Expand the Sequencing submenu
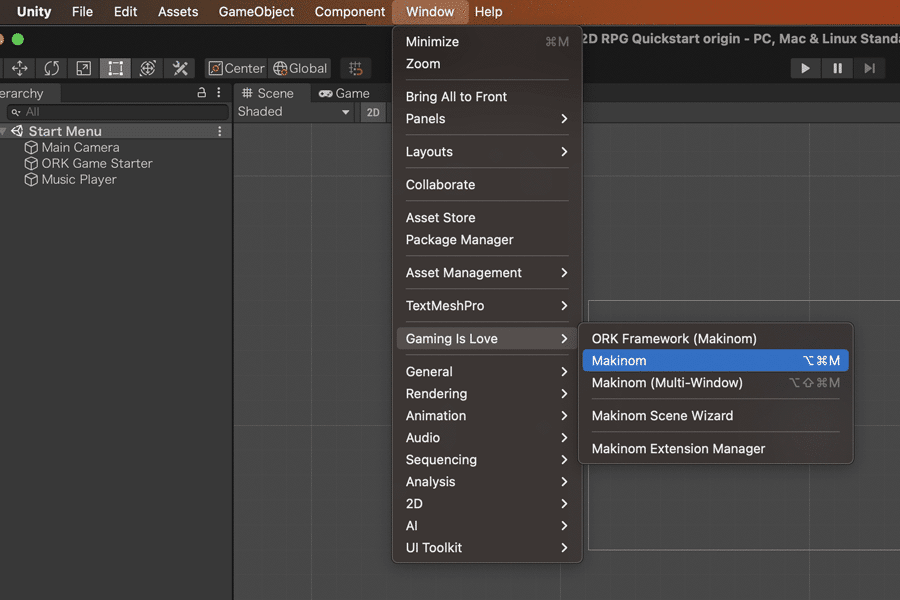 (487, 460)
